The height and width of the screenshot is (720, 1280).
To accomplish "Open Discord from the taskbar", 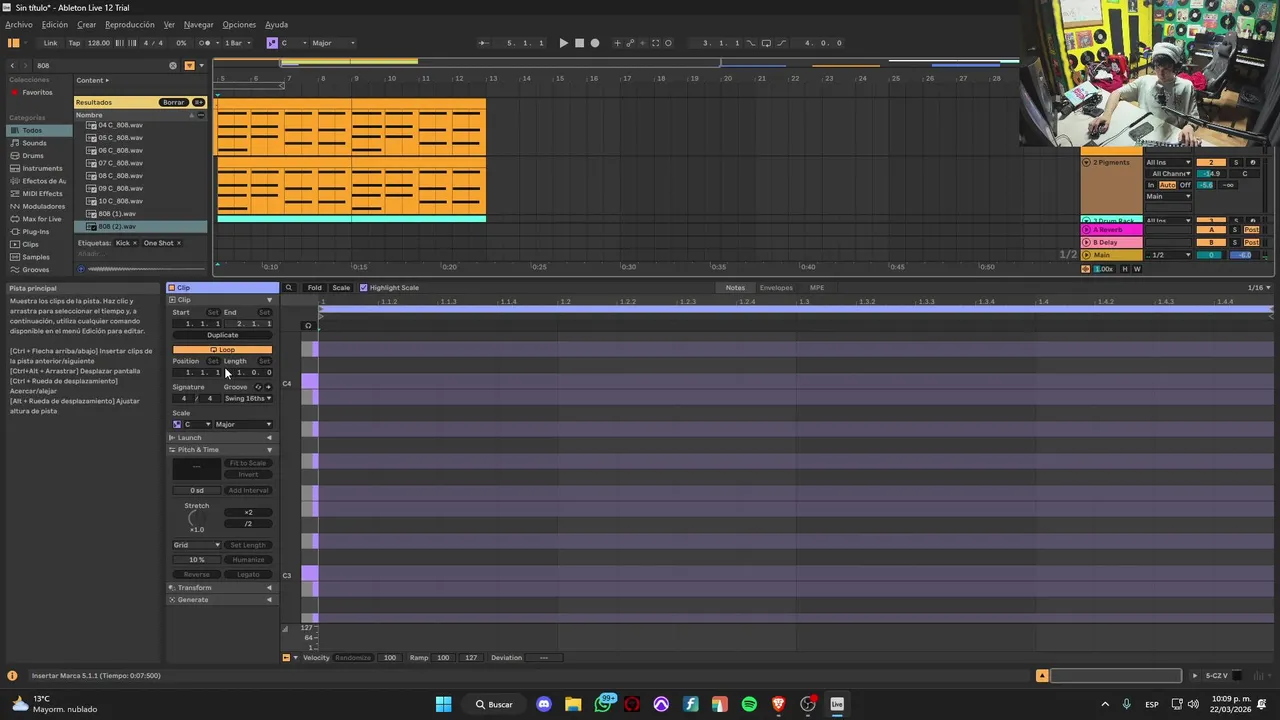I will 544,704.
